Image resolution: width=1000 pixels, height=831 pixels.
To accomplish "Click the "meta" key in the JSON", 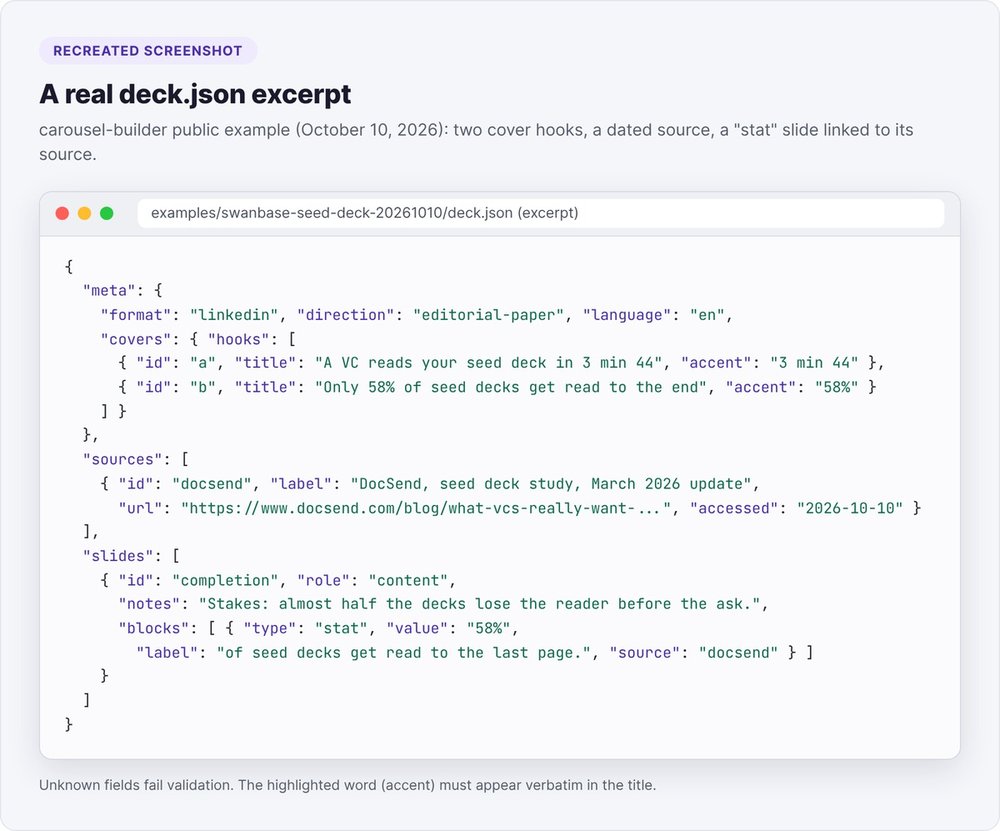I will tap(109, 291).
